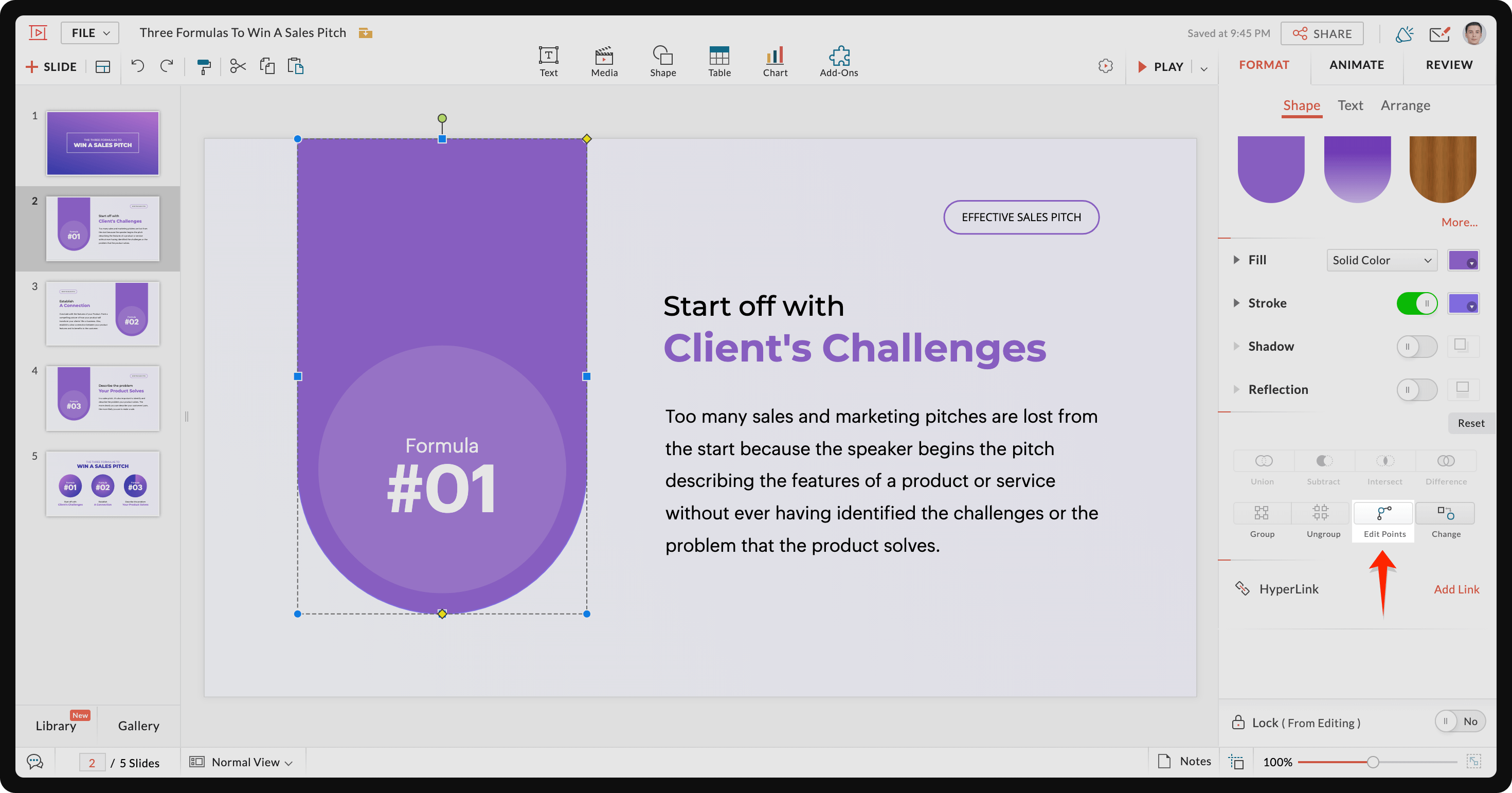Open the FORMAT panel tab

point(1265,64)
